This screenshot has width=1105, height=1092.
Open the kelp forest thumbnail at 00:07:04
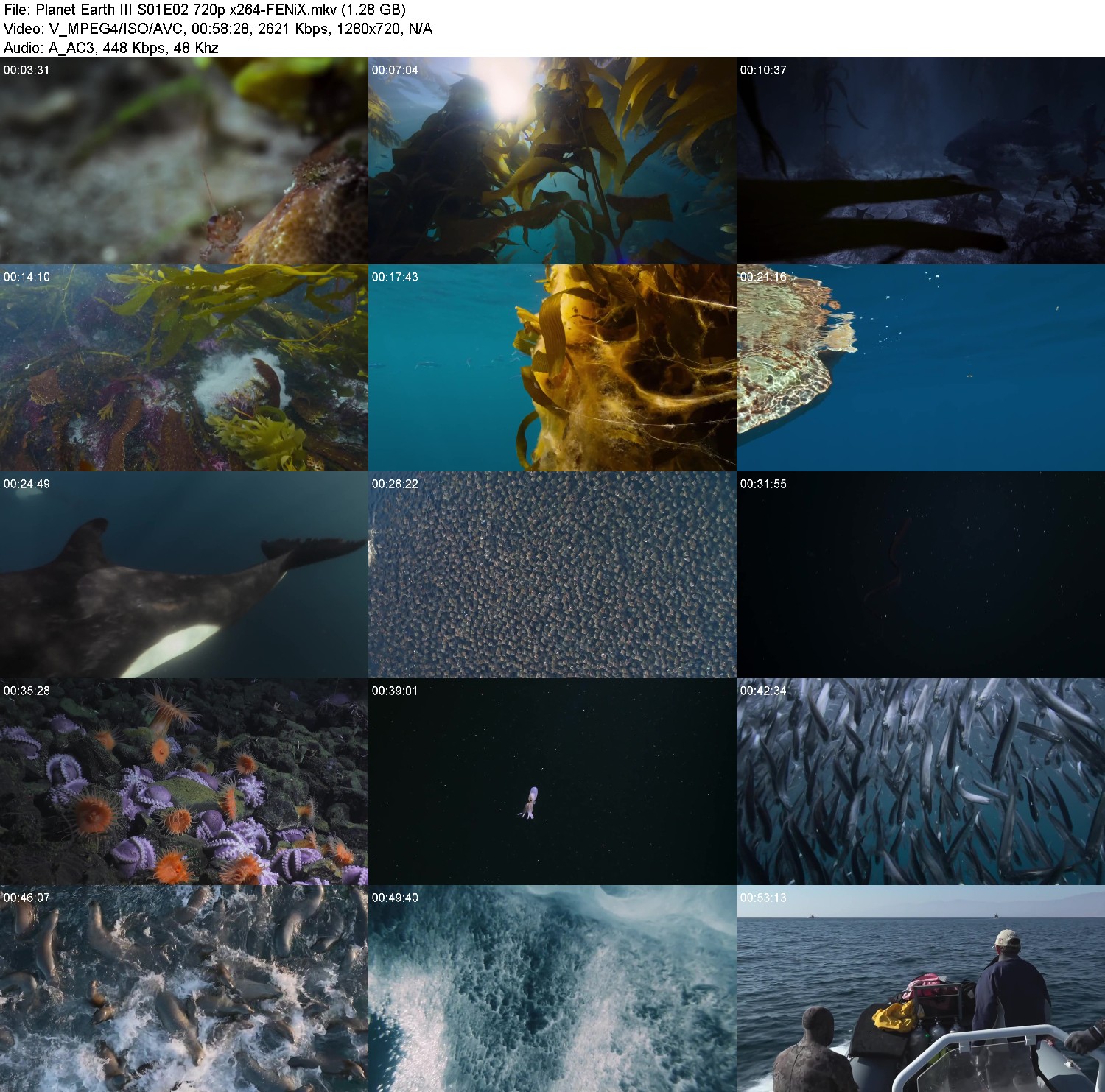pyautogui.click(x=552, y=161)
